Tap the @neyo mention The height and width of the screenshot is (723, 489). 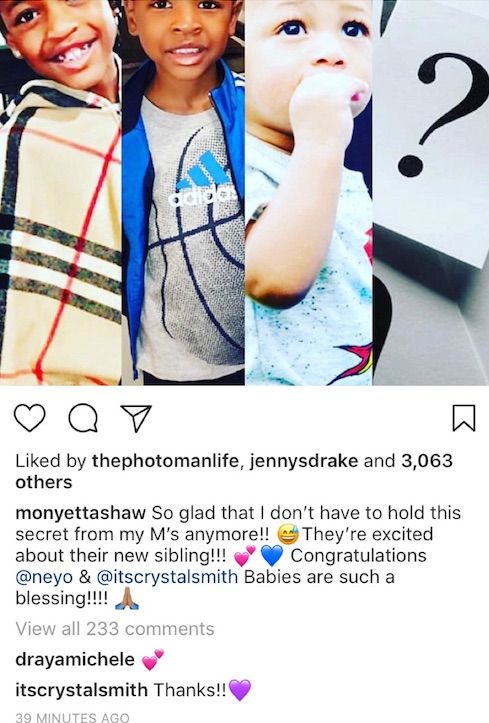click(x=44, y=577)
